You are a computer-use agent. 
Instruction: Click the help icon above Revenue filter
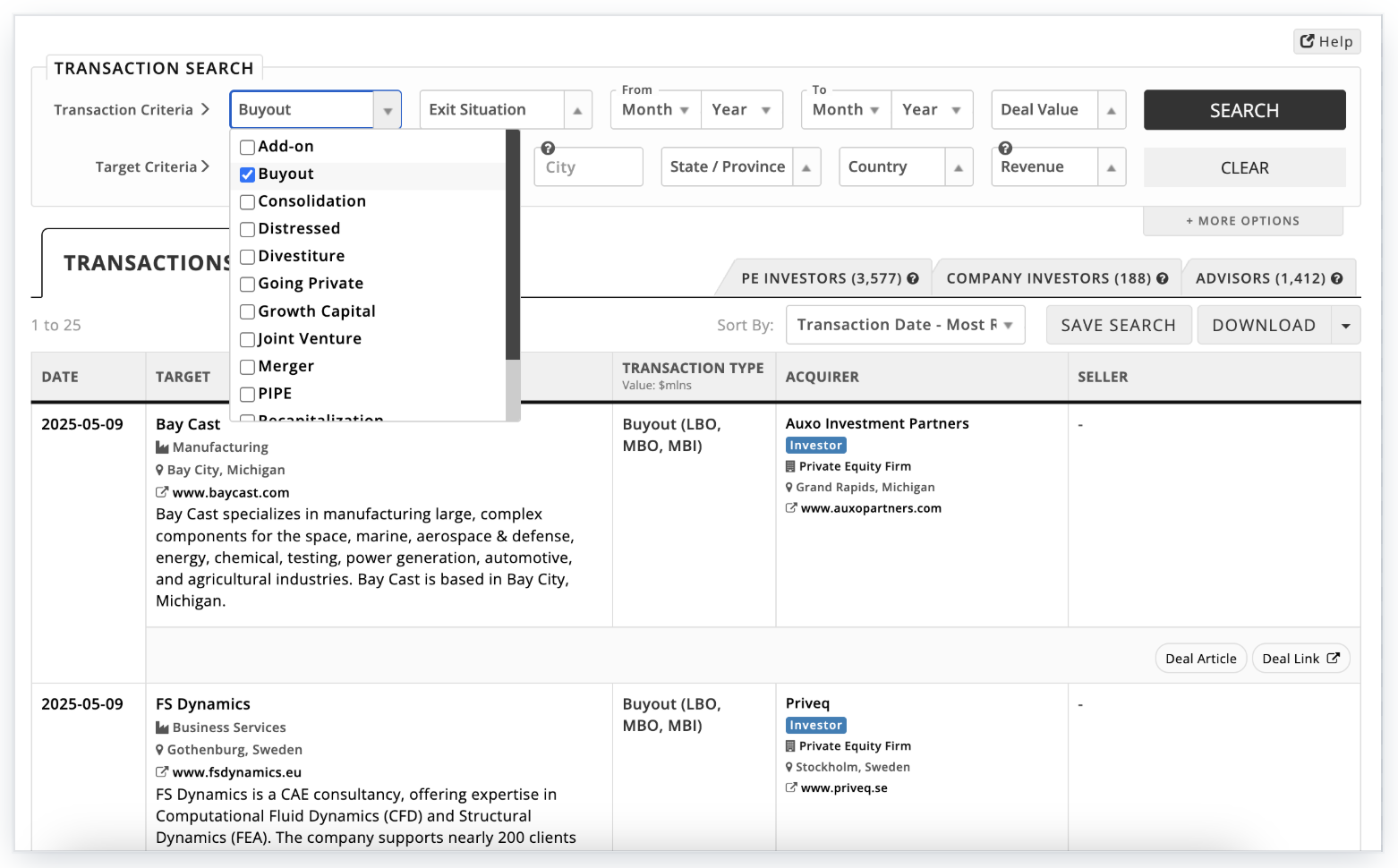pyautogui.click(x=1006, y=147)
